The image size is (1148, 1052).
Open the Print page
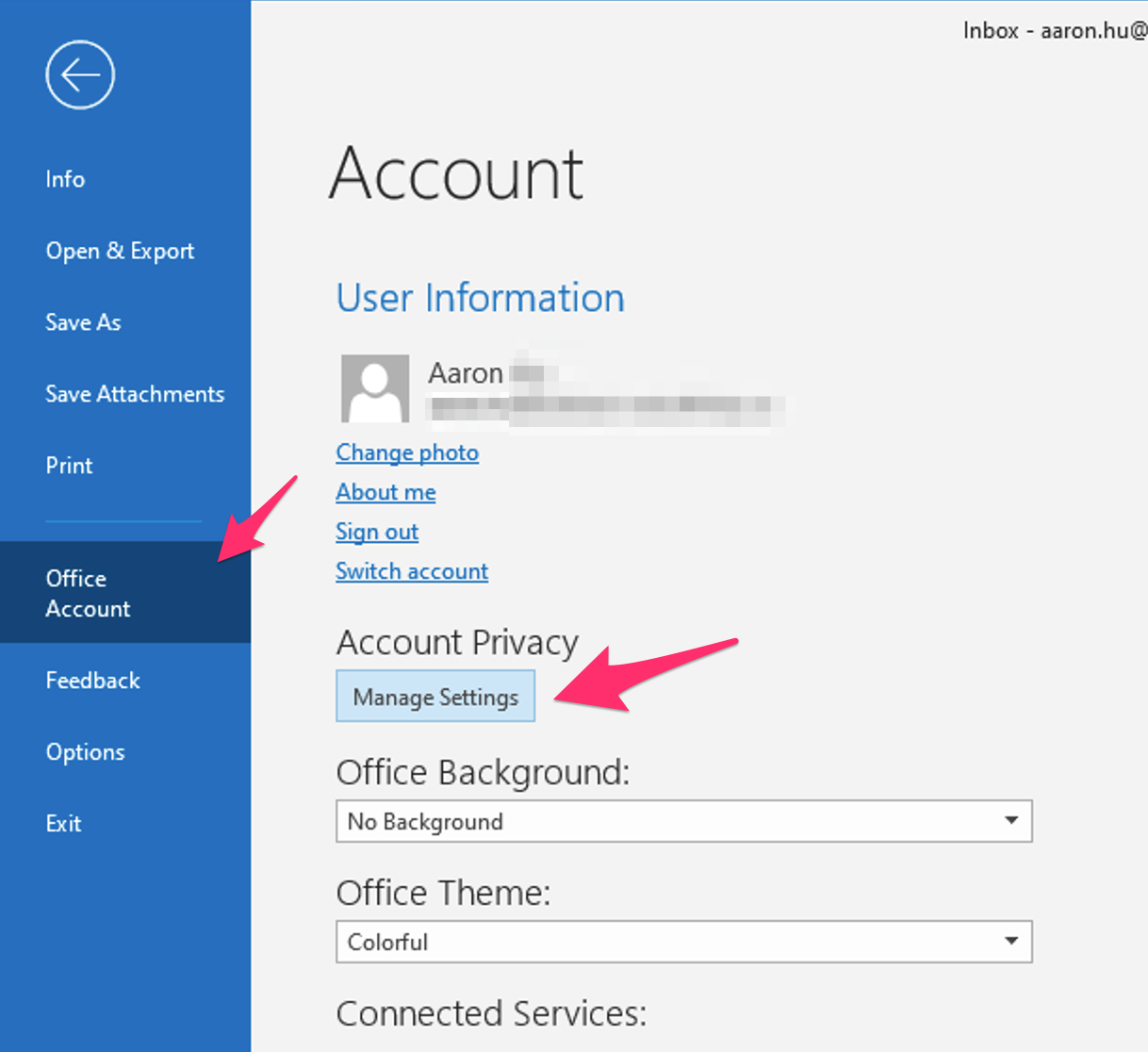click(x=69, y=465)
